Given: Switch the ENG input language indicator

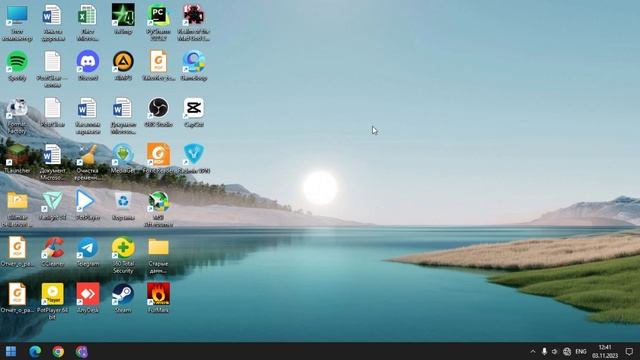Looking at the screenshot, I should click(x=581, y=351).
